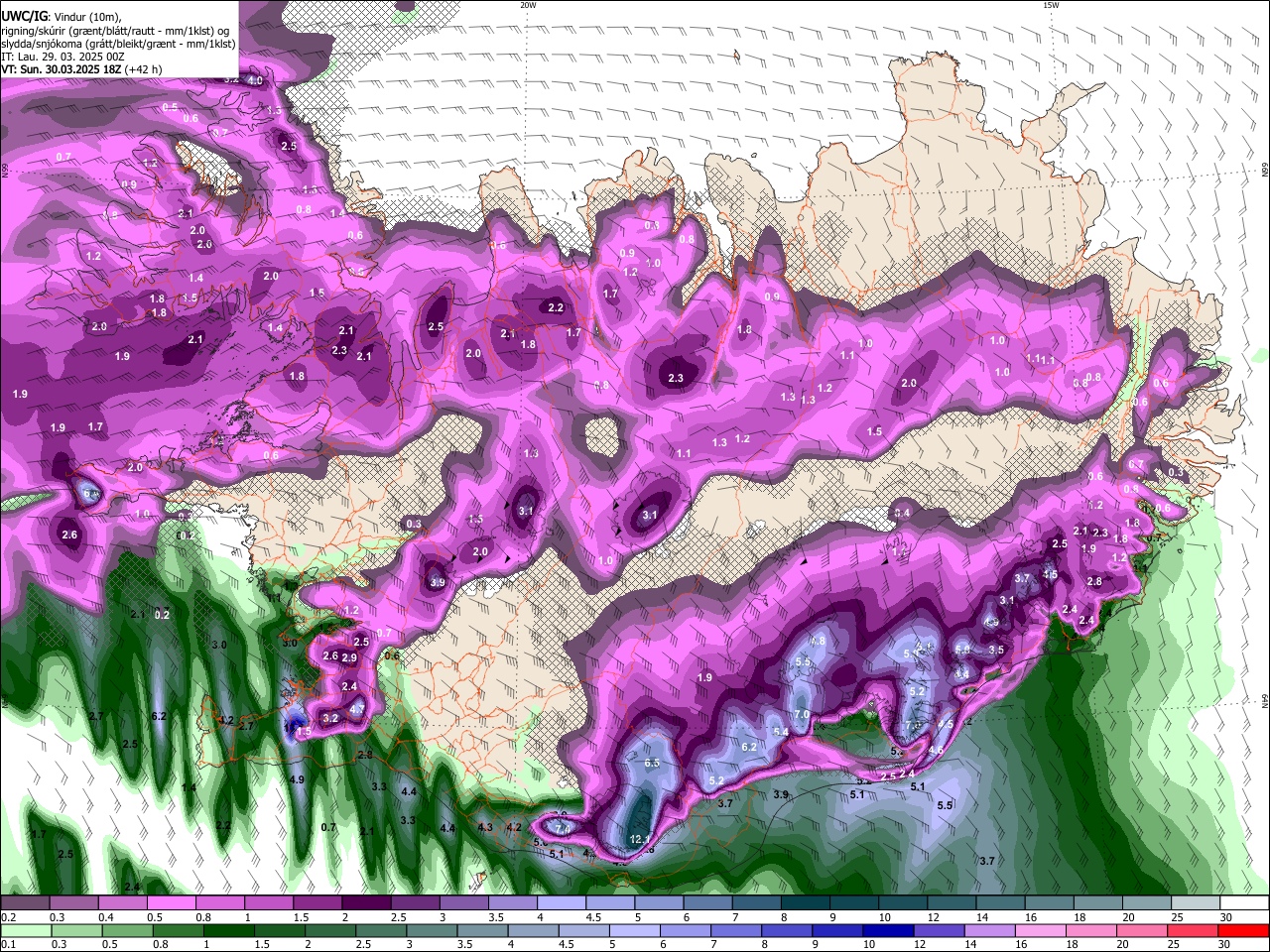The image size is (1270, 952).
Task: Click the 'IT: Lau. 29. 03. 2025 00Z' line
Action: [x=63, y=57]
